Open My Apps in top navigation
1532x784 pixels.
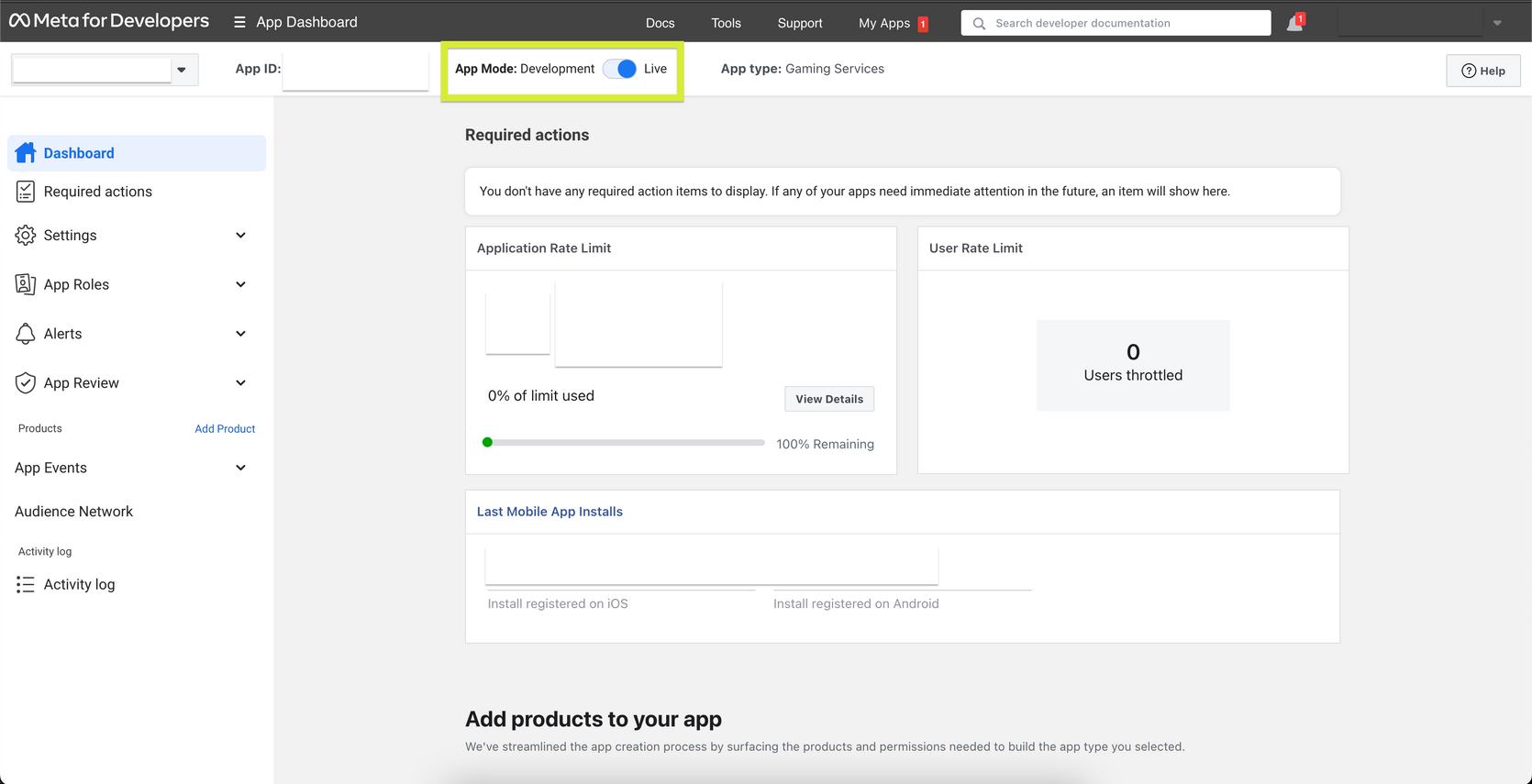click(x=884, y=23)
